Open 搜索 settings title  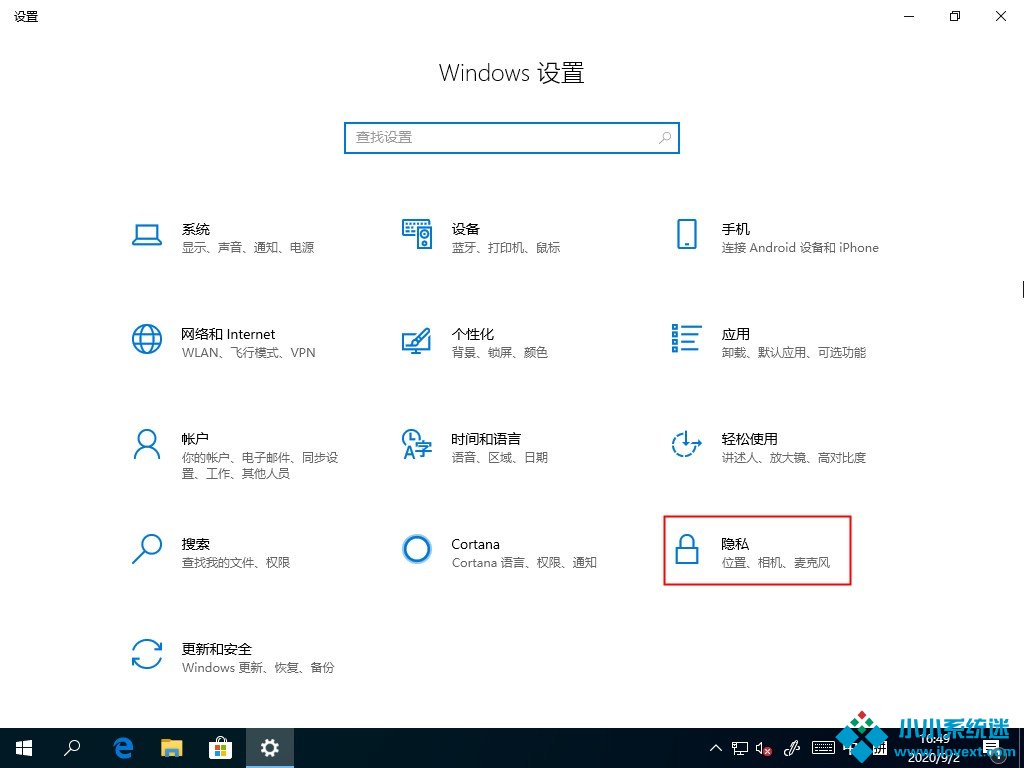pos(196,544)
